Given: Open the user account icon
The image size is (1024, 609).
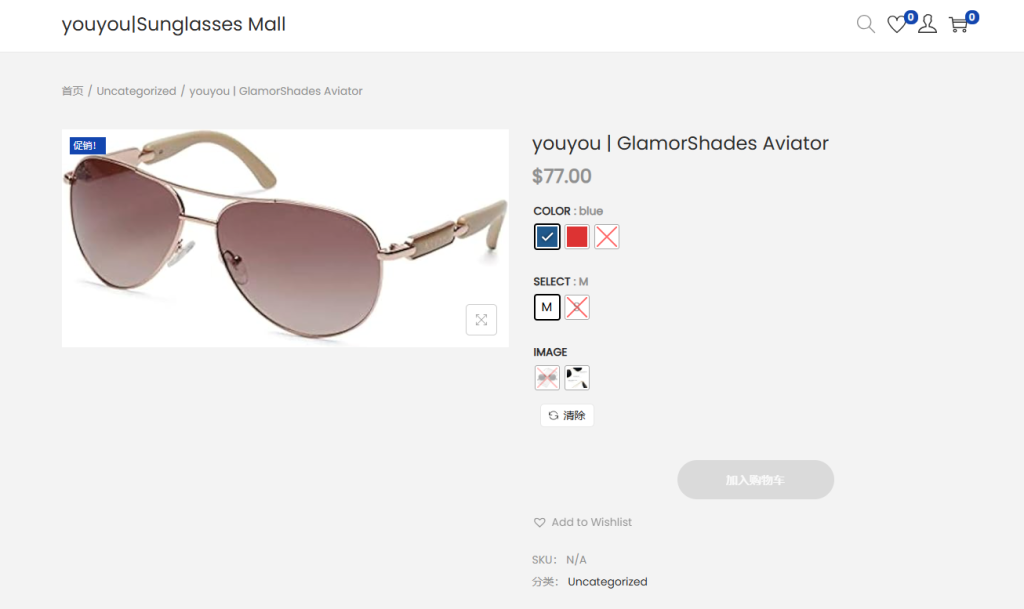Looking at the screenshot, I should click(x=927, y=24).
